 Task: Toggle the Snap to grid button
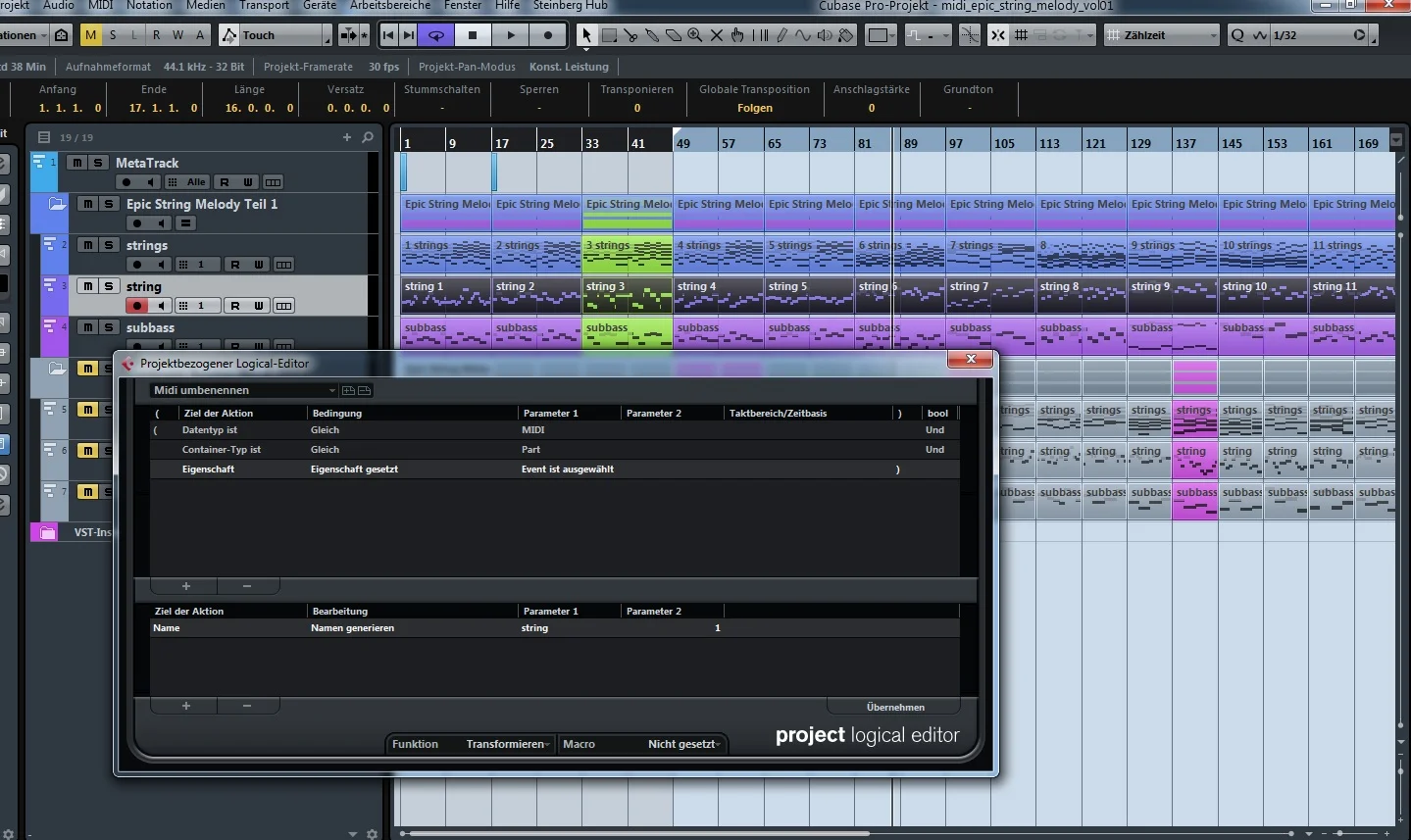[x=998, y=35]
